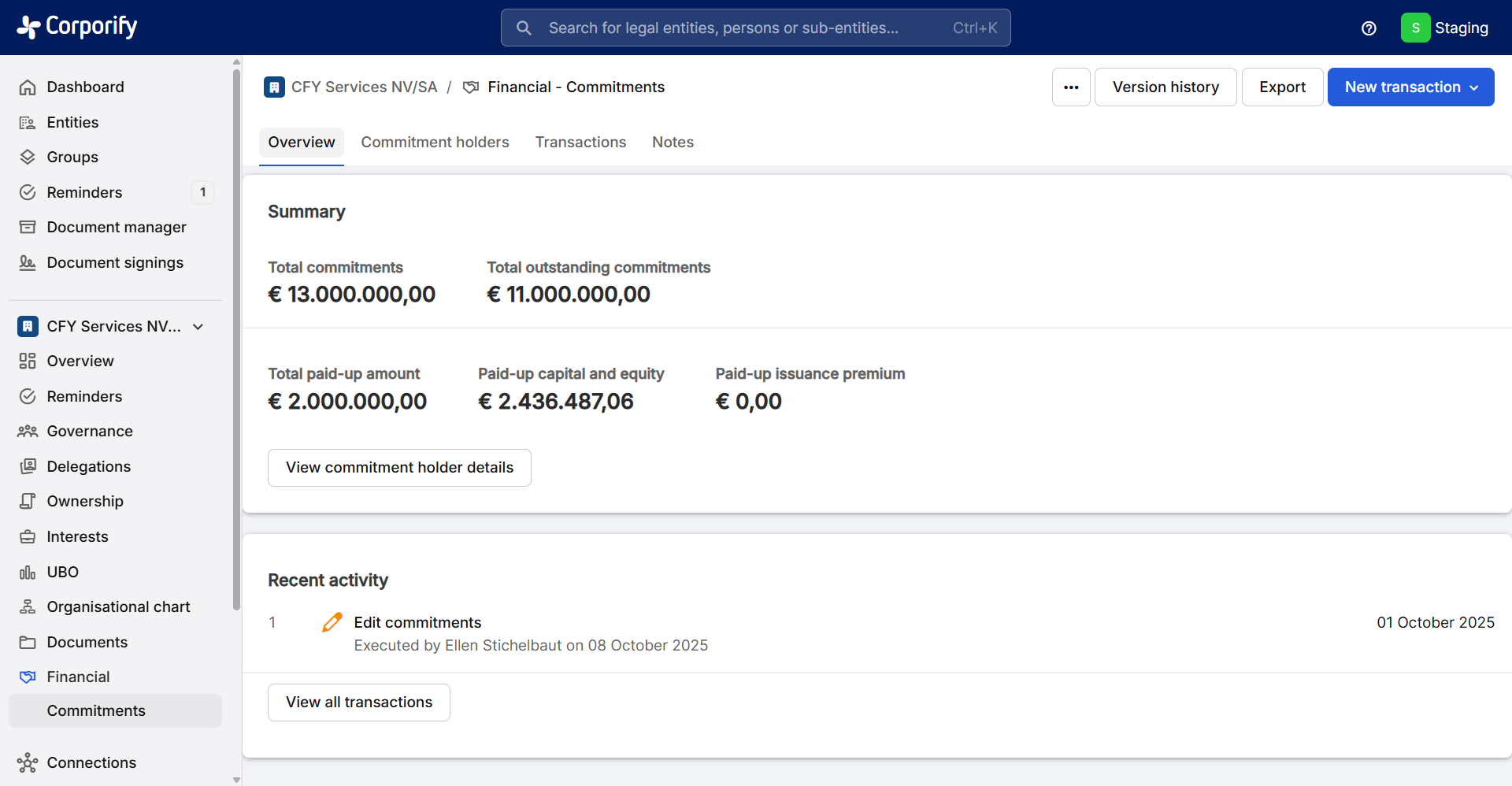Viewport: 1512px width, 786px height.
Task: Switch to the Commitment holders tab
Action: click(435, 143)
